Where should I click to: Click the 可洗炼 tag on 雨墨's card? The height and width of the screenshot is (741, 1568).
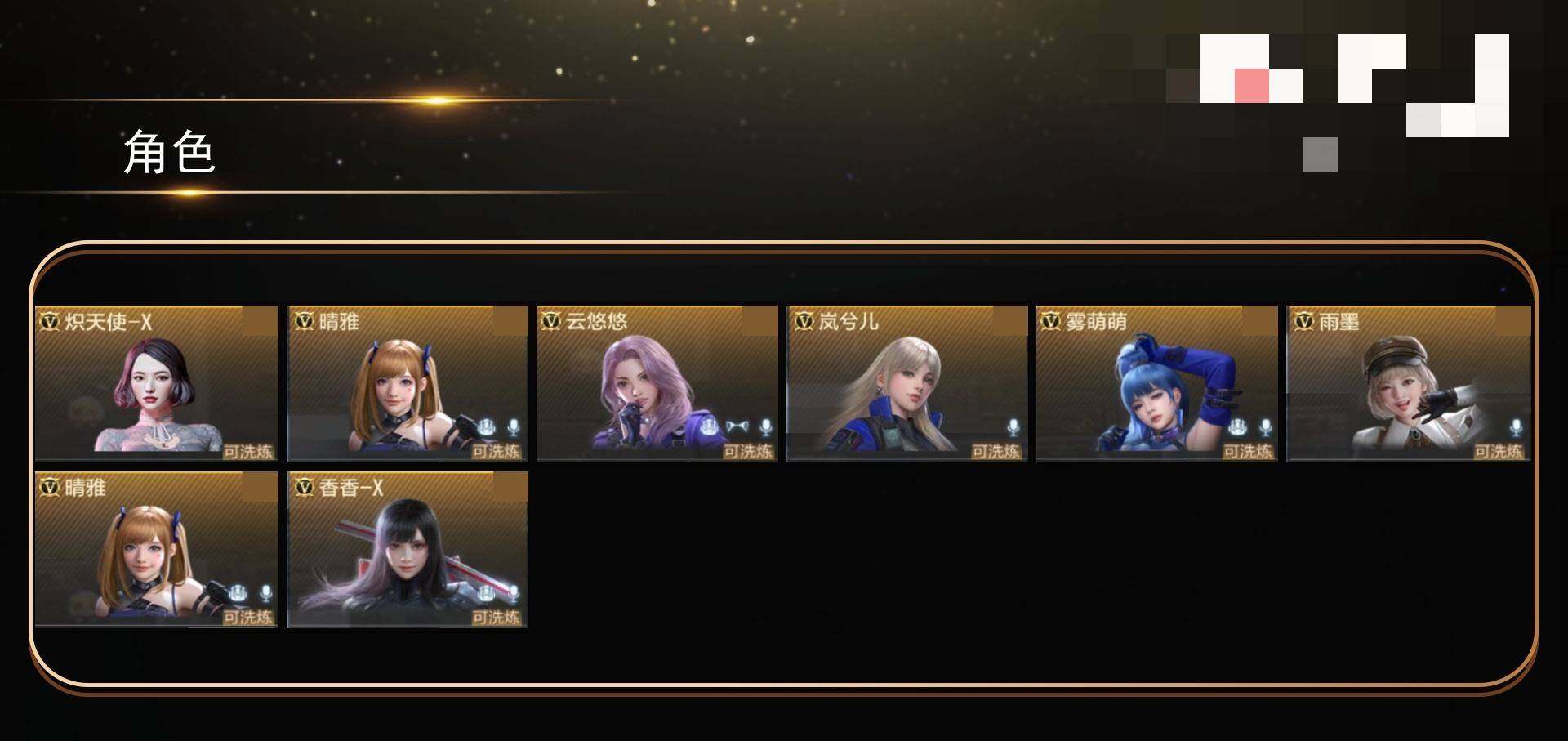1499,451
